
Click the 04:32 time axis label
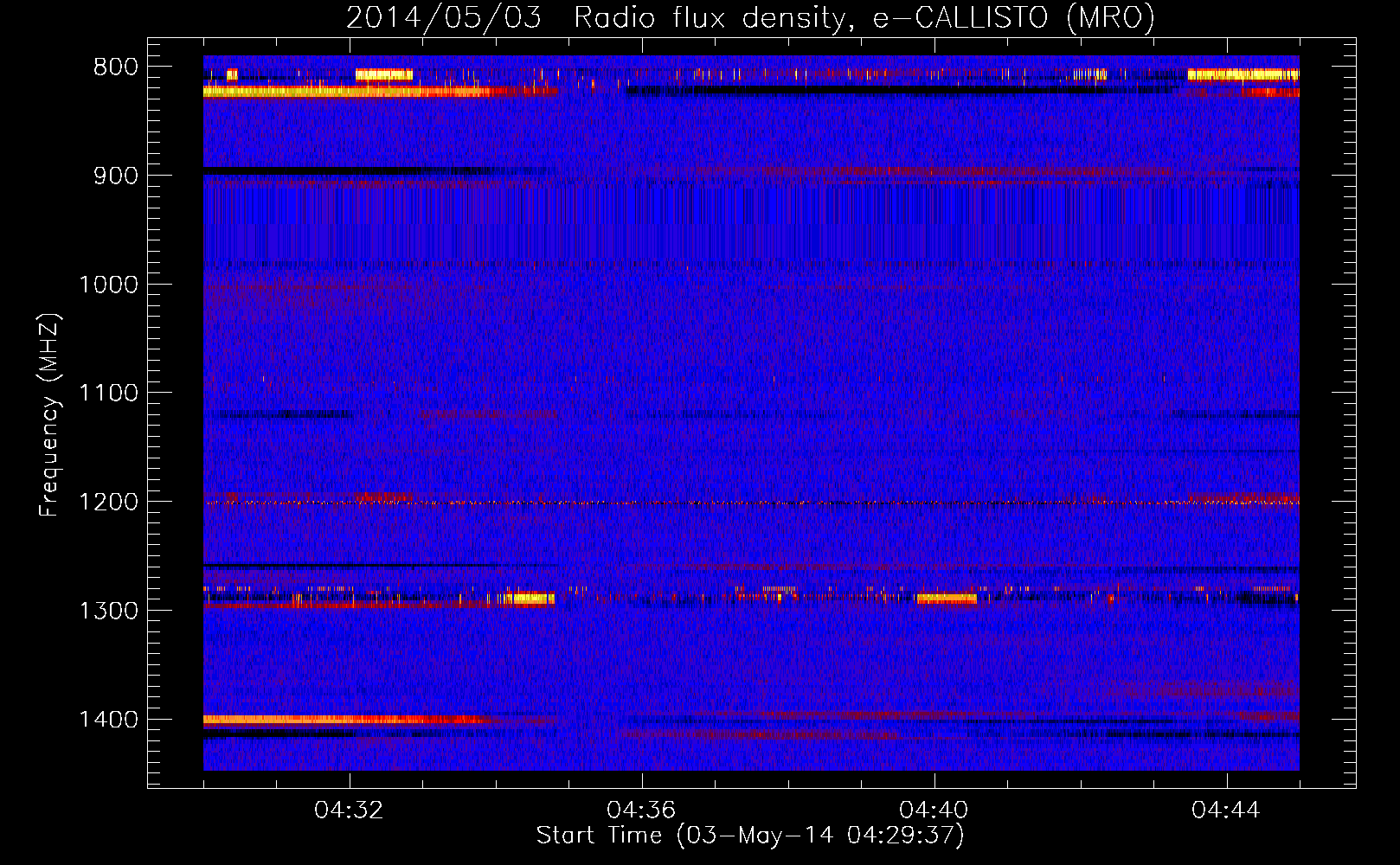click(x=350, y=811)
